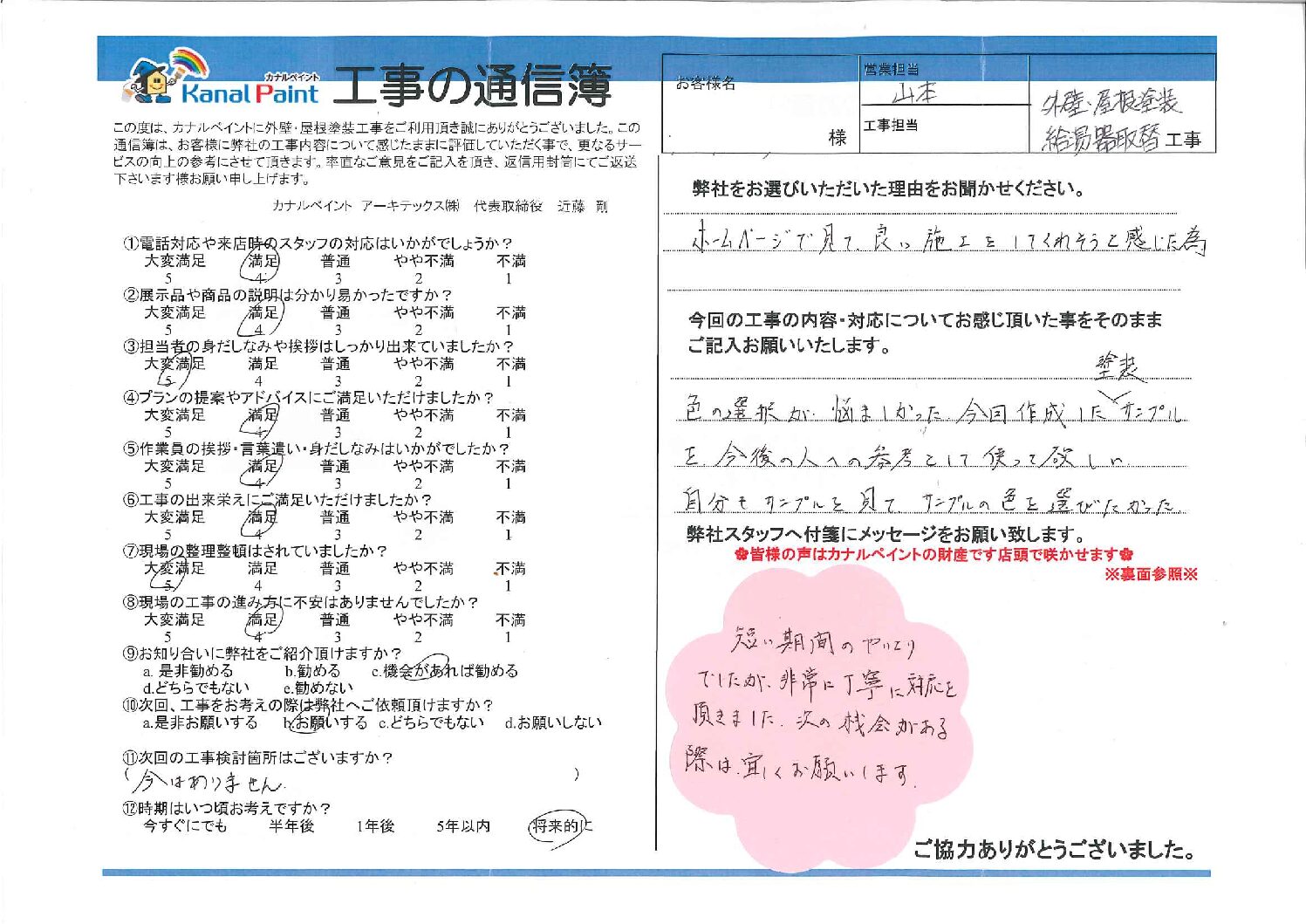Select 大変満足 for question ③ grooming

pyautogui.click(x=174, y=365)
